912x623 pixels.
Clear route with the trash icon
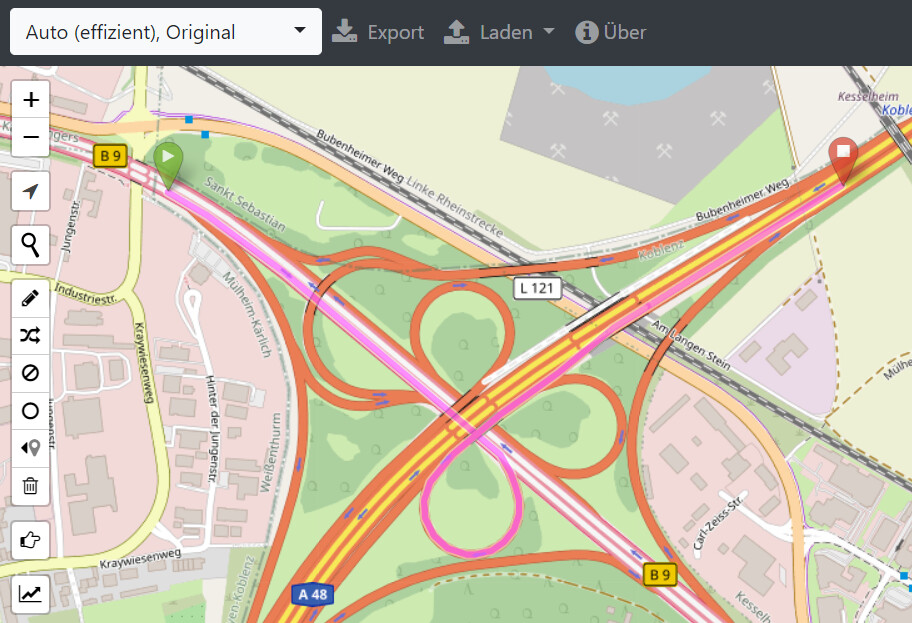coord(31,486)
